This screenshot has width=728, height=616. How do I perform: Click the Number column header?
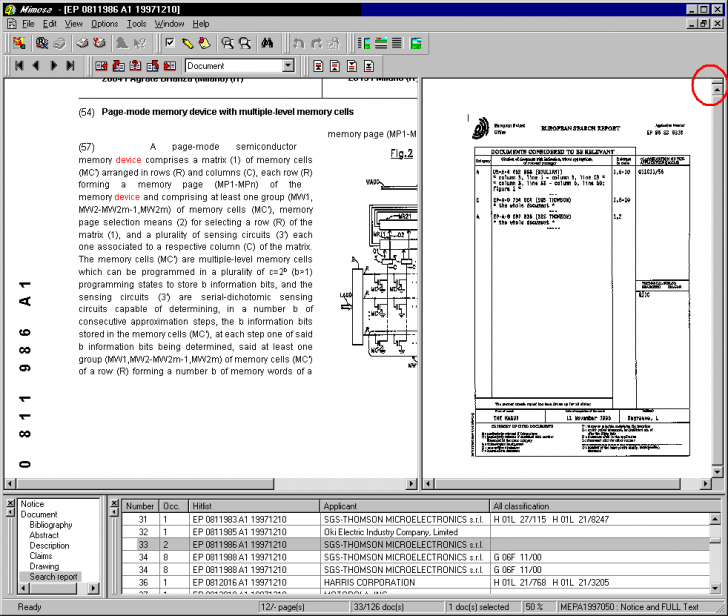[x=140, y=506]
